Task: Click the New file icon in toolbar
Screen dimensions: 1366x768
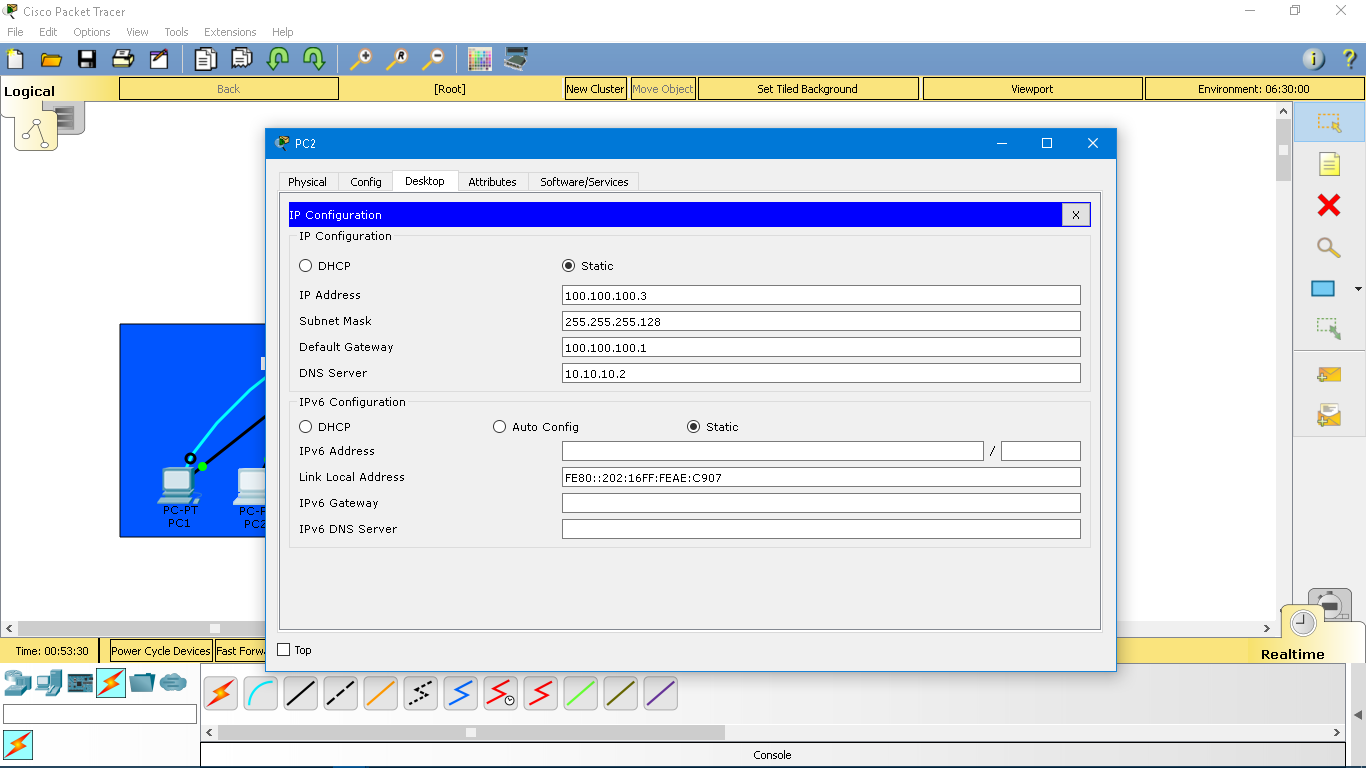Action: coord(15,59)
